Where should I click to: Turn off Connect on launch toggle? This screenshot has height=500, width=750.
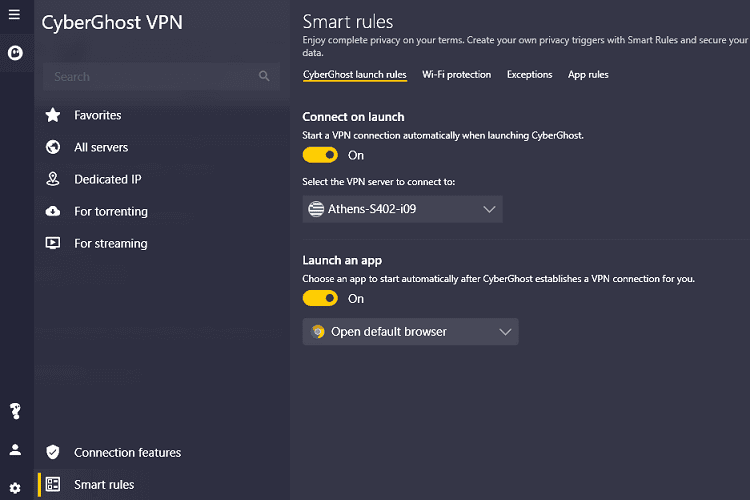point(320,155)
